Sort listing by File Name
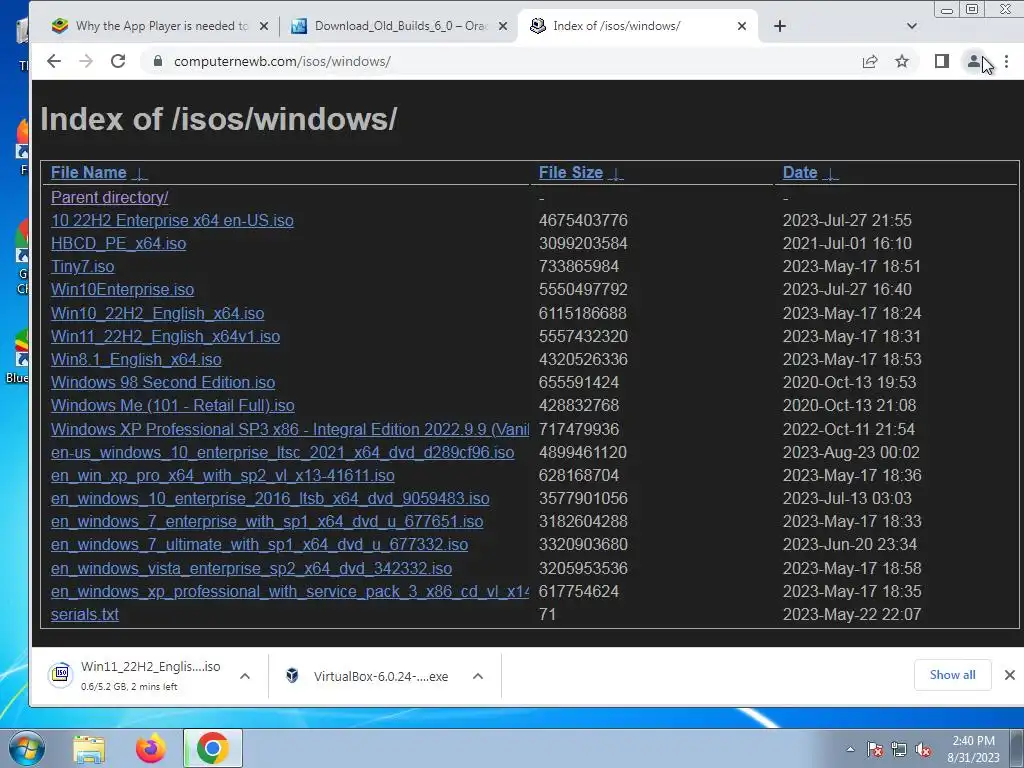This screenshot has height=768, width=1024. (89, 172)
